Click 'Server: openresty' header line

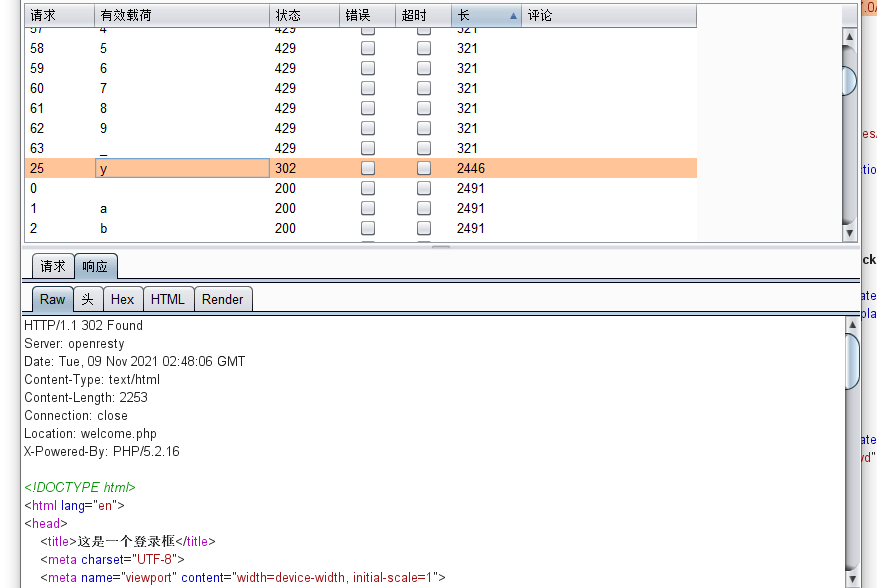(x=74, y=344)
